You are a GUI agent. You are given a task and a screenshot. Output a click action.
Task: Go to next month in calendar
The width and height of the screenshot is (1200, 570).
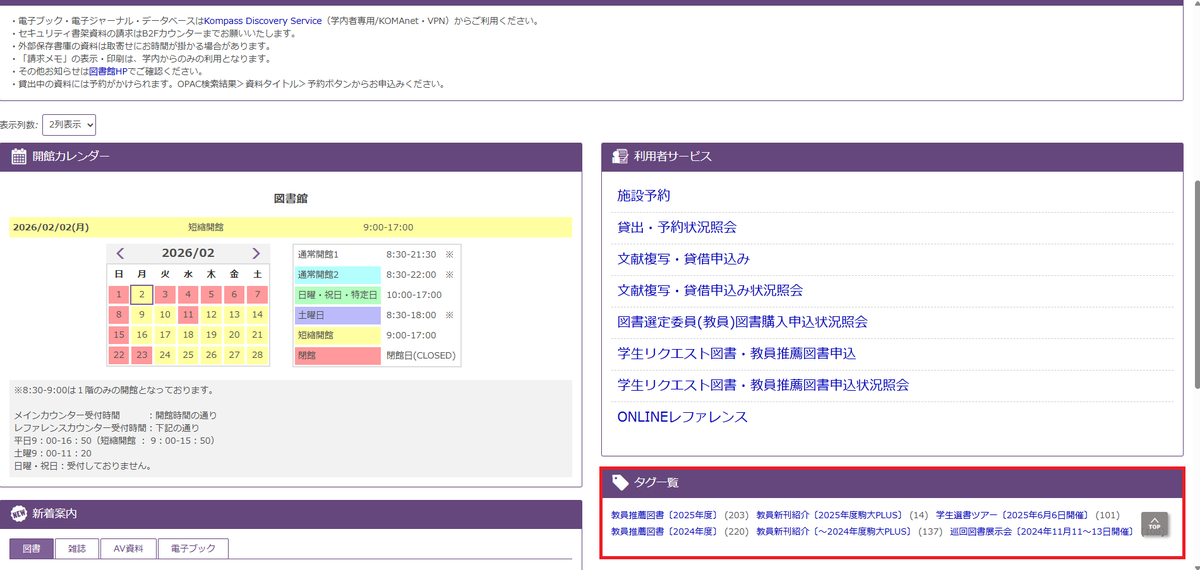pyautogui.click(x=256, y=254)
